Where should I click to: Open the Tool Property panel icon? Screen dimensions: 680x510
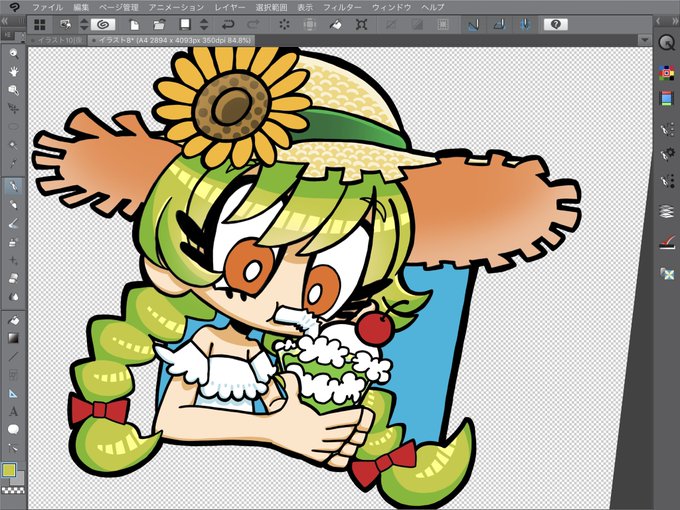(667, 154)
